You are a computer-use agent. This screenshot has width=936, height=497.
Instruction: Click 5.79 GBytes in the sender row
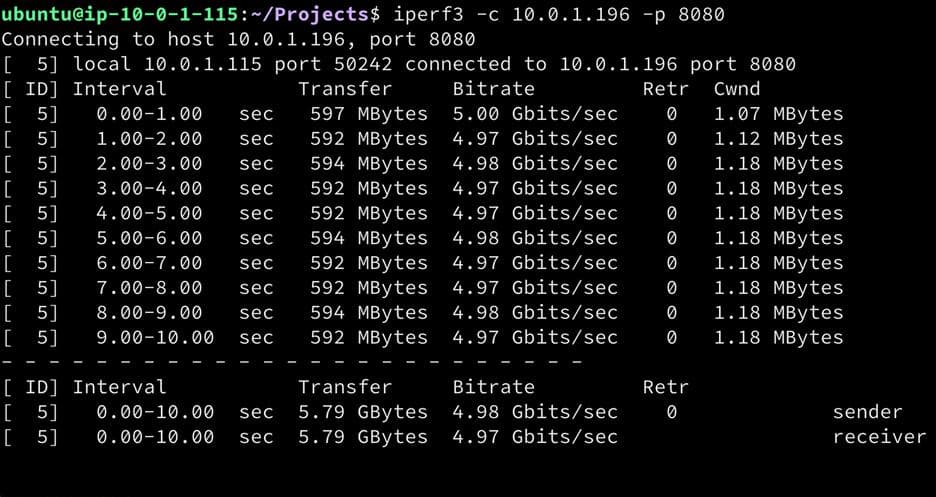click(x=363, y=412)
